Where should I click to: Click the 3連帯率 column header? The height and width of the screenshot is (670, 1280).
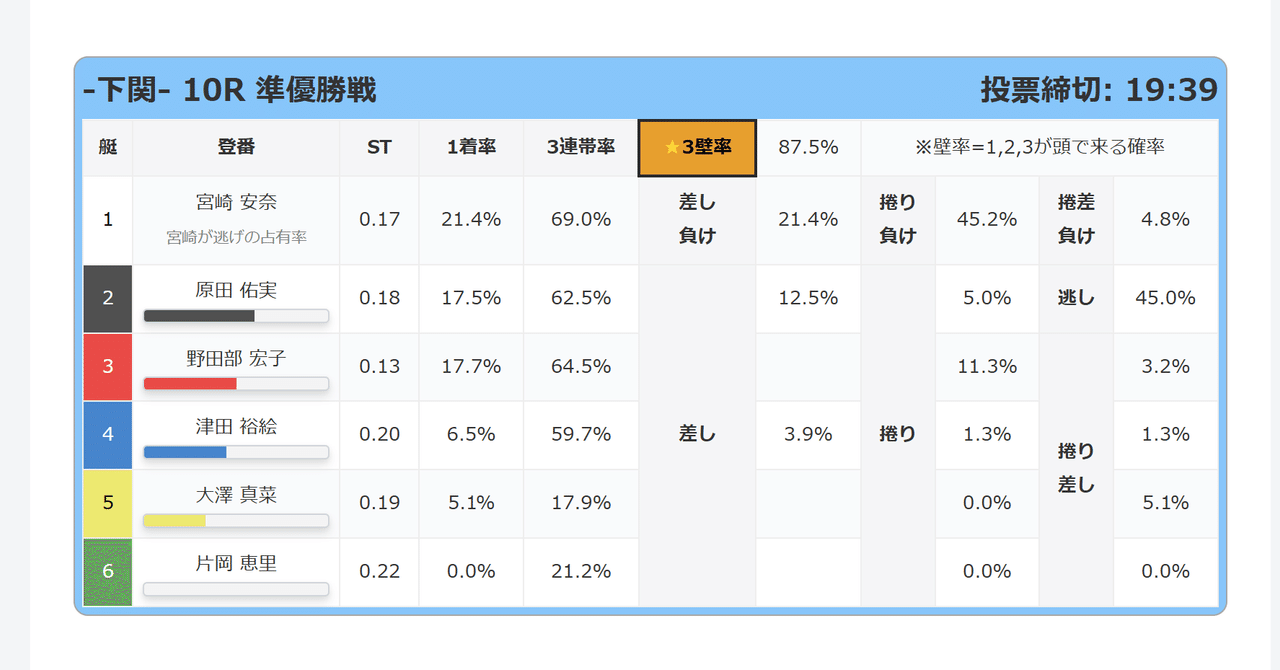tap(581, 148)
